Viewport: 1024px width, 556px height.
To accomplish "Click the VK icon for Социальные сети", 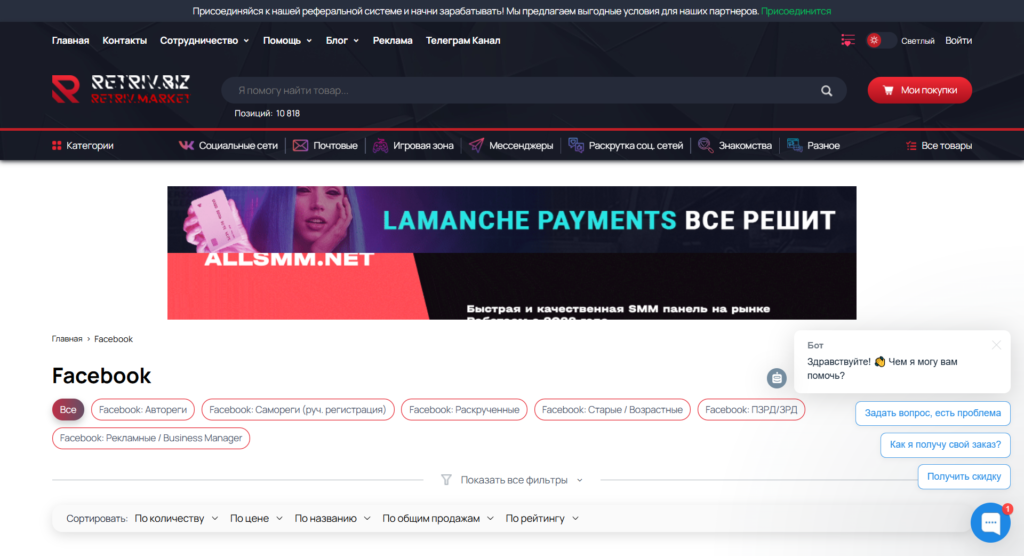I will point(186,146).
